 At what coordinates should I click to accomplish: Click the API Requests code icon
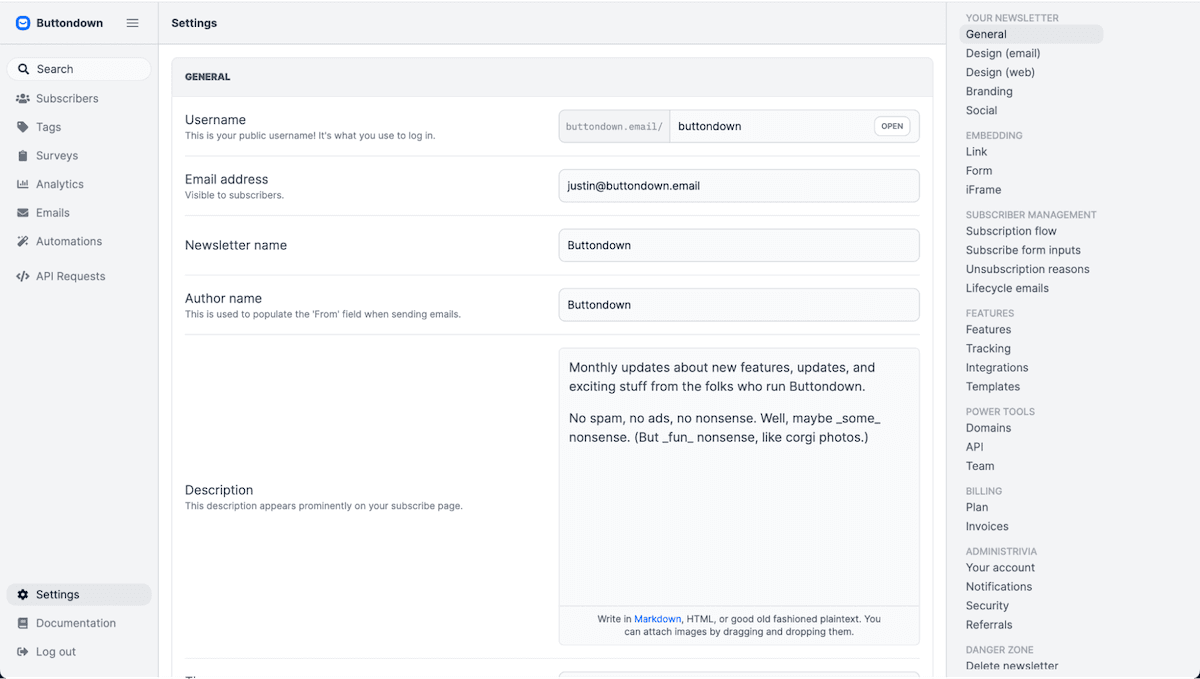pyautogui.click(x=24, y=276)
